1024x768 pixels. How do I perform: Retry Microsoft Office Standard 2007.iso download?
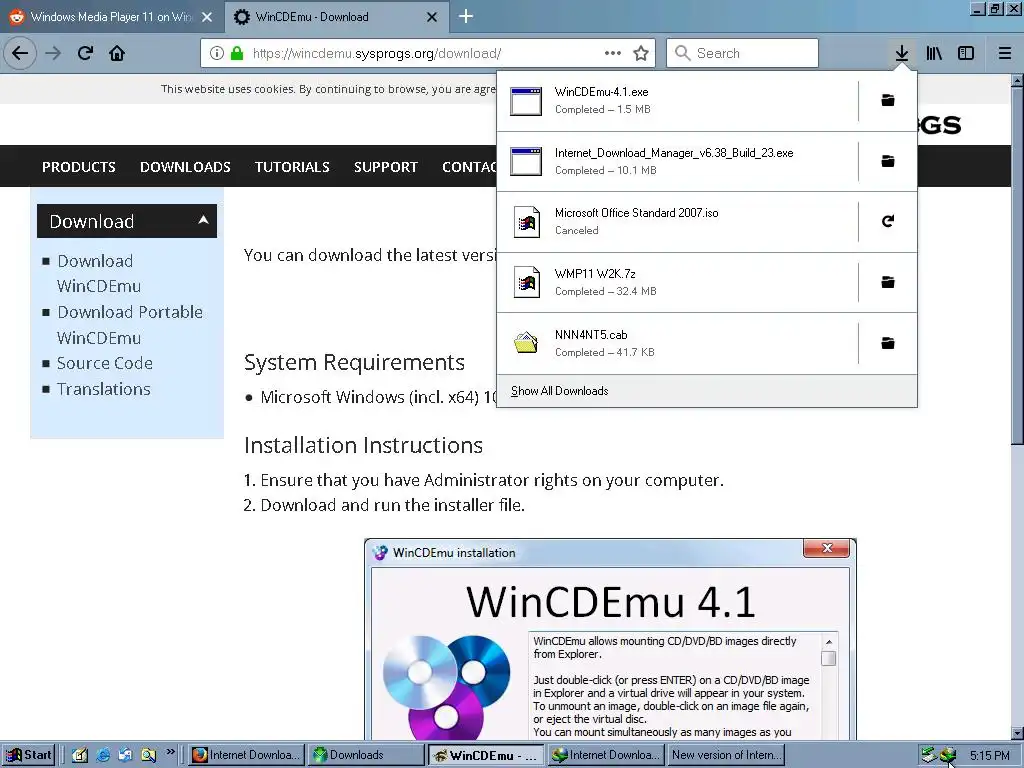point(888,221)
